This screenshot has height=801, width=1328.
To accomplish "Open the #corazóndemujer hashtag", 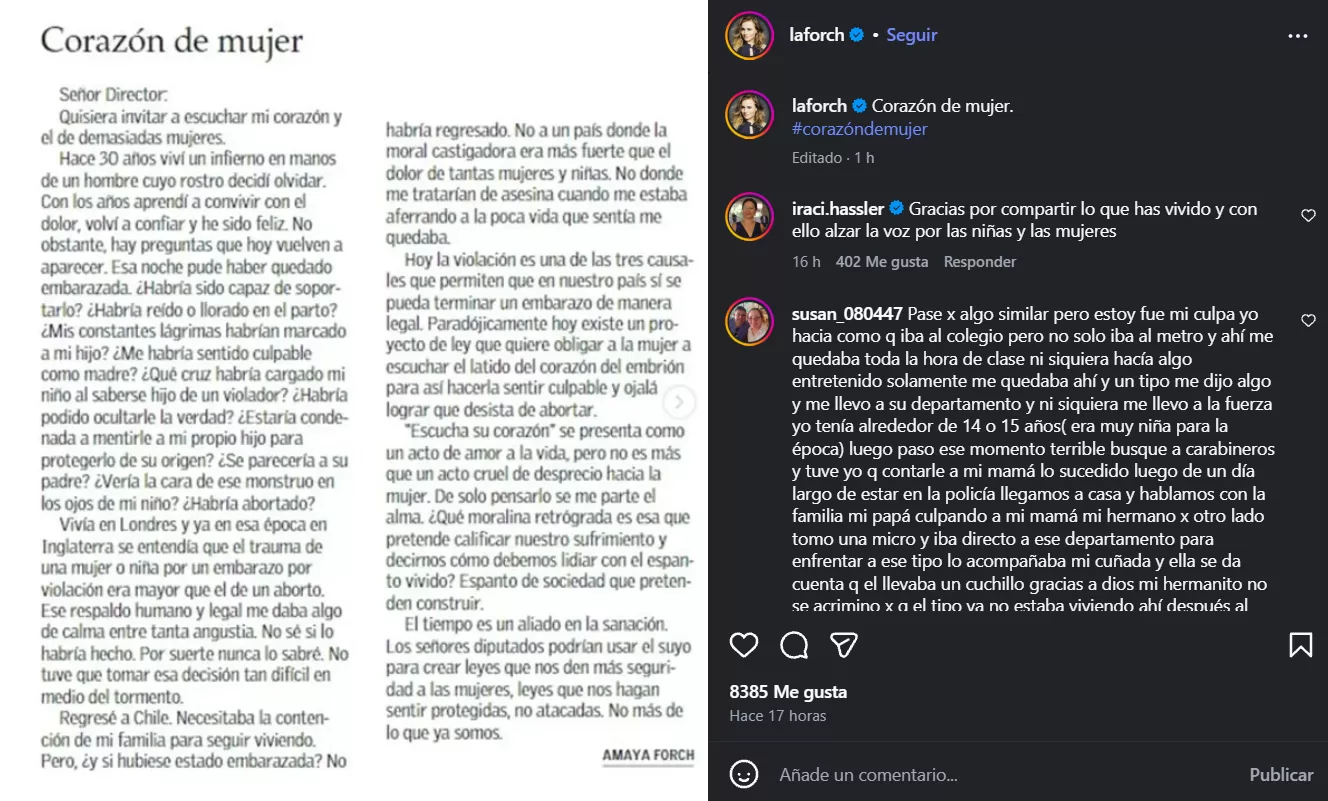I will [859, 129].
